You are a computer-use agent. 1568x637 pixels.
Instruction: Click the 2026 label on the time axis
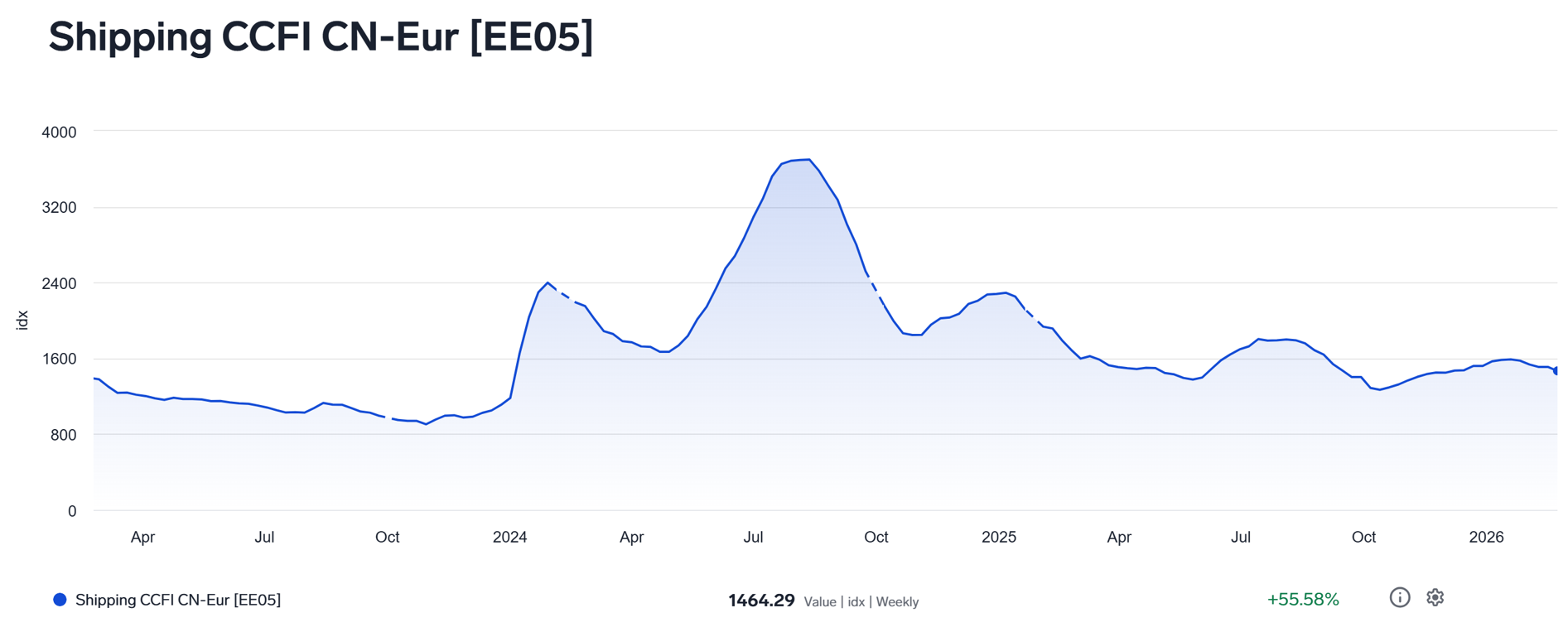[1486, 537]
